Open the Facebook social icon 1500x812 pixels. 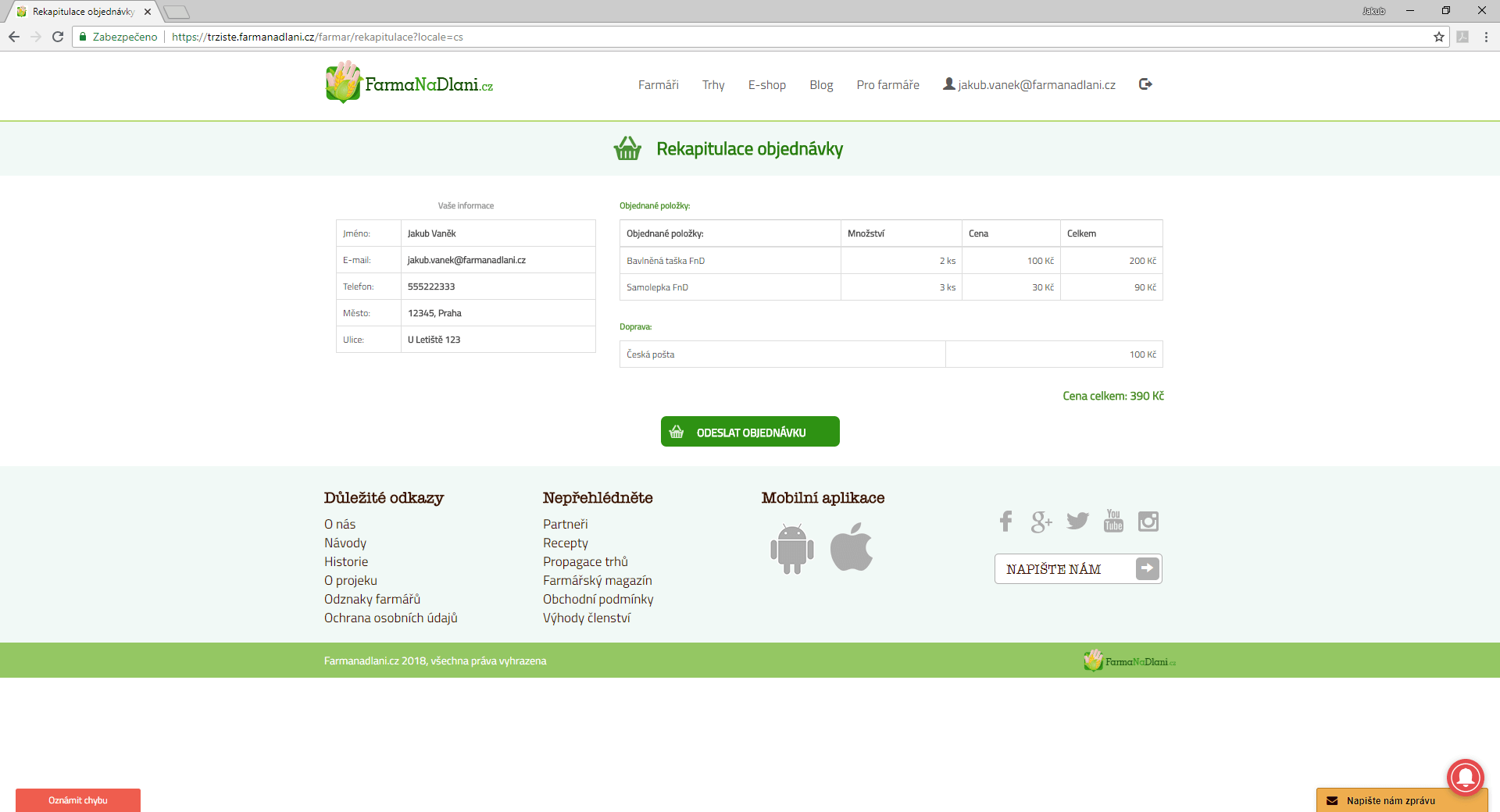(x=1005, y=522)
